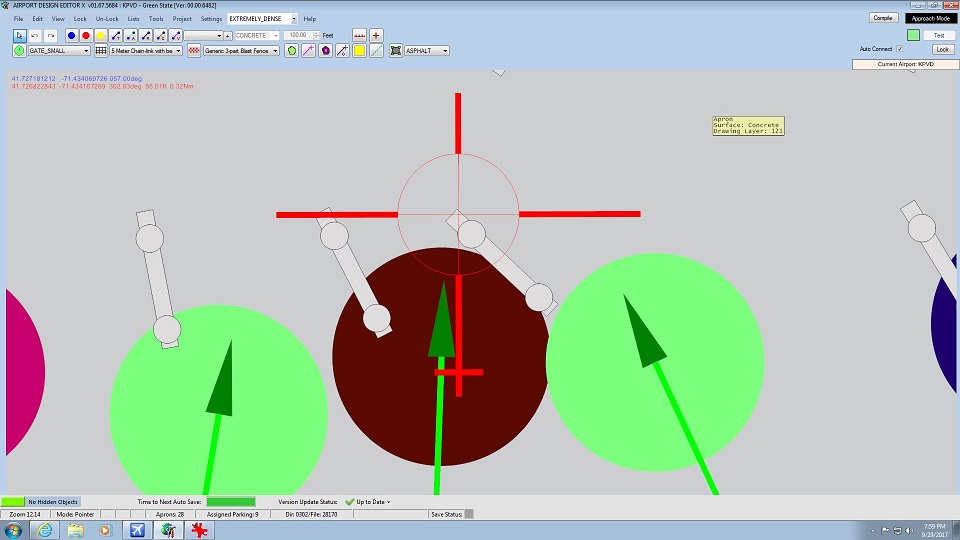The width and height of the screenshot is (960, 540).
Task: Open the Project menu
Action: (x=182, y=19)
